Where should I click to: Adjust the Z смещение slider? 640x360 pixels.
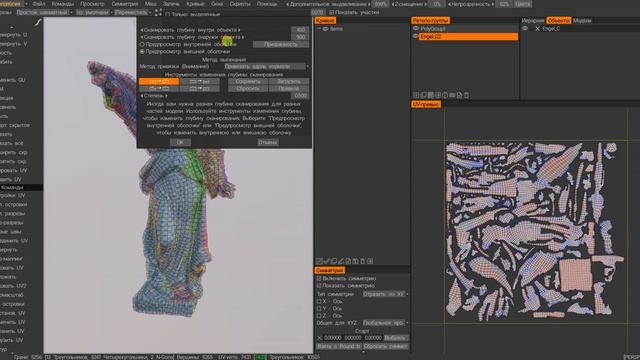coord(409,4)
